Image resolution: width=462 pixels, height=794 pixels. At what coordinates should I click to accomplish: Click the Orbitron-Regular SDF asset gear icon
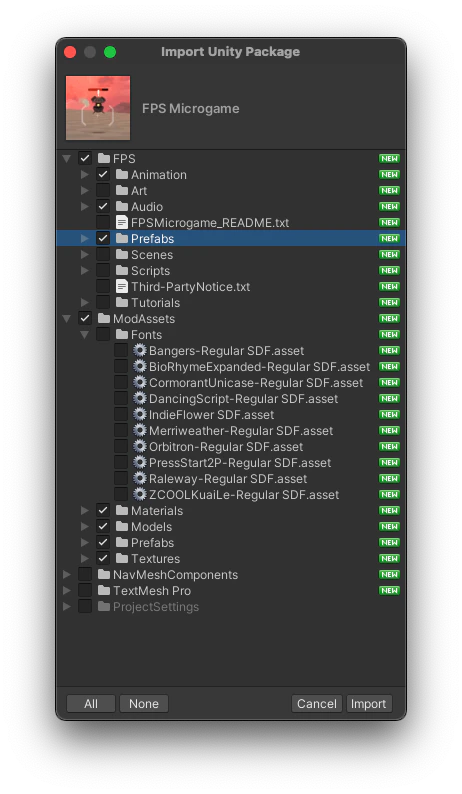click(139, 447)
